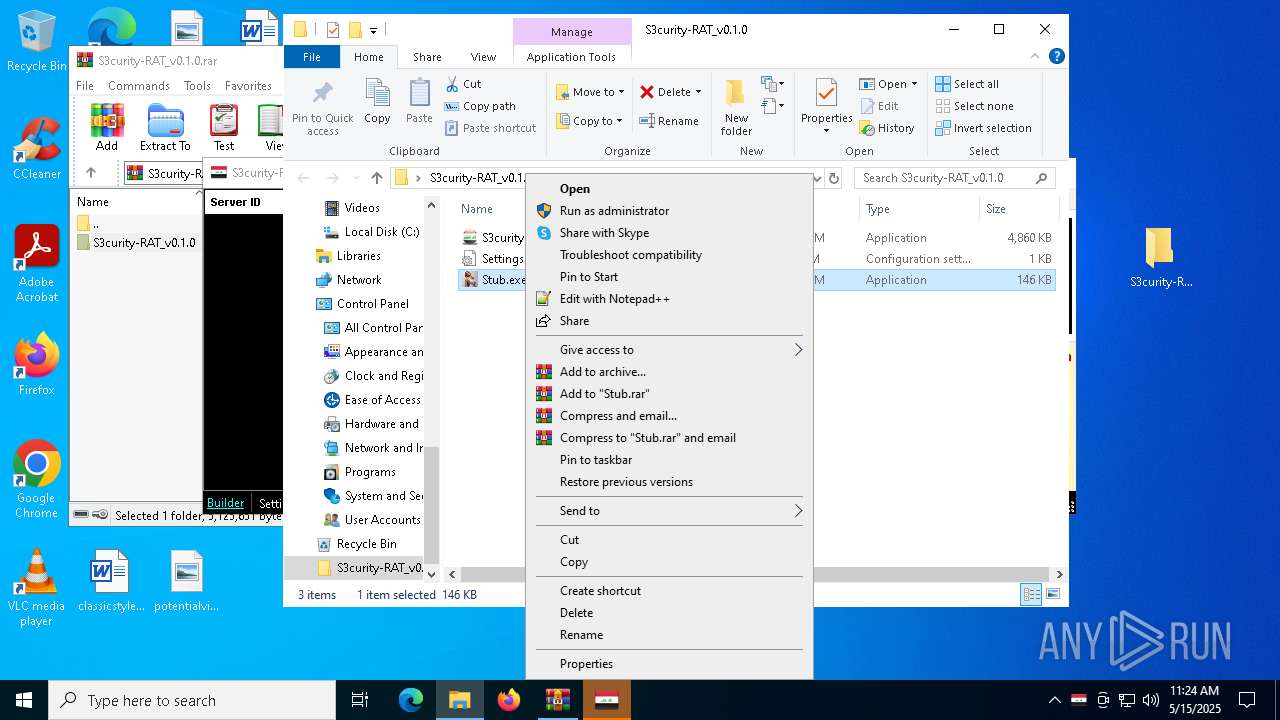Click the Windows Start button
The height and width of the screenshot is (720, 1280).
coord(24,700)
